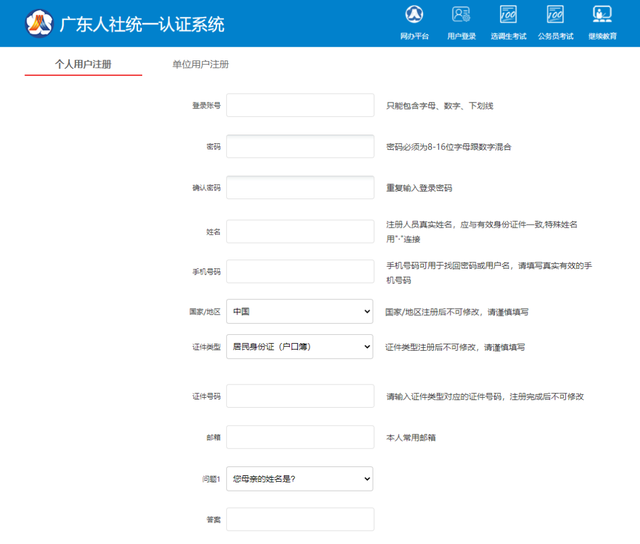Expand the 问题1 security question dropdown
The width and height of the screenshot is (640, 544).
[300, 479]
